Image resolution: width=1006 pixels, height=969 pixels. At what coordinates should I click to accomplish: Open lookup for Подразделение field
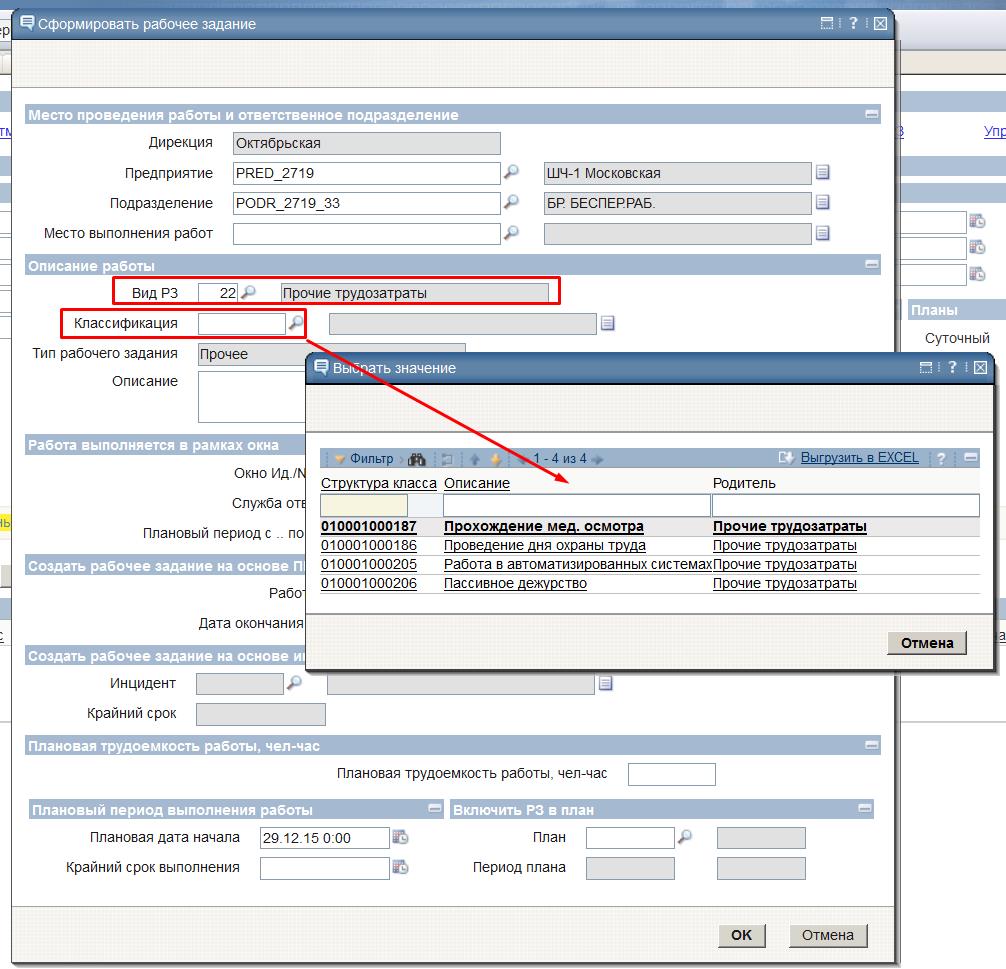click(x=511, y=203)
